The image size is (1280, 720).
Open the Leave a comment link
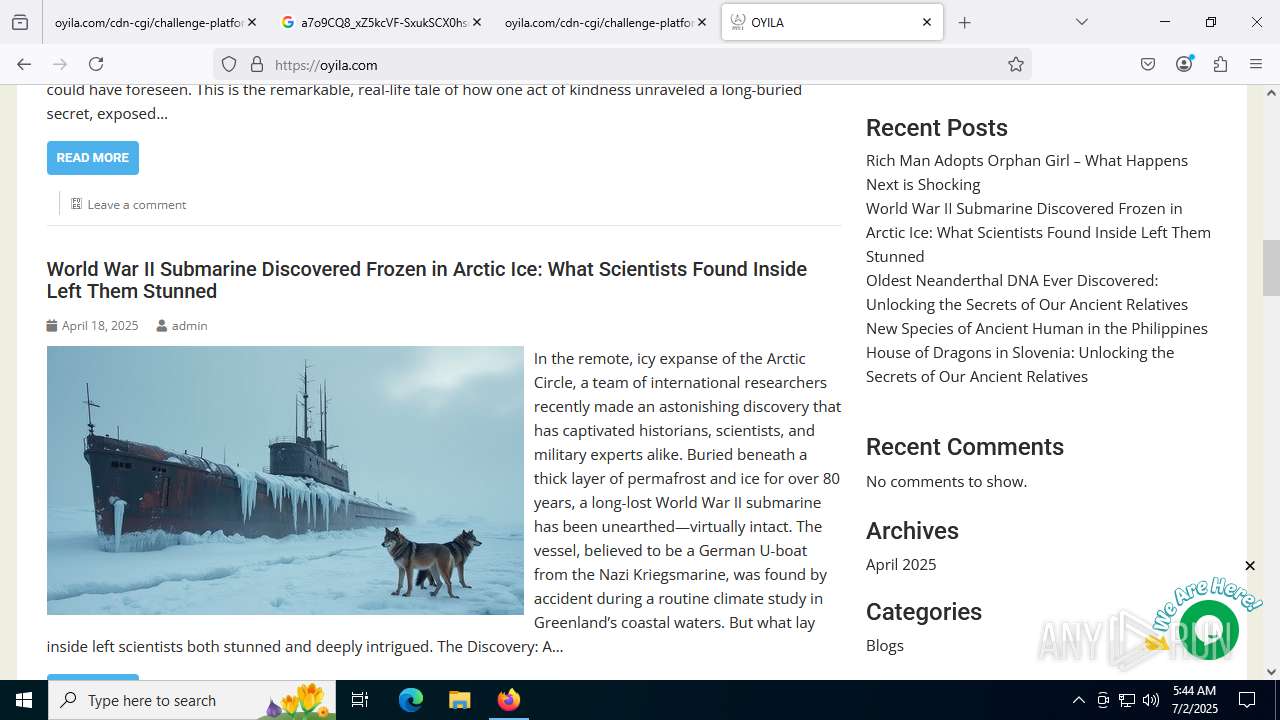137,204
